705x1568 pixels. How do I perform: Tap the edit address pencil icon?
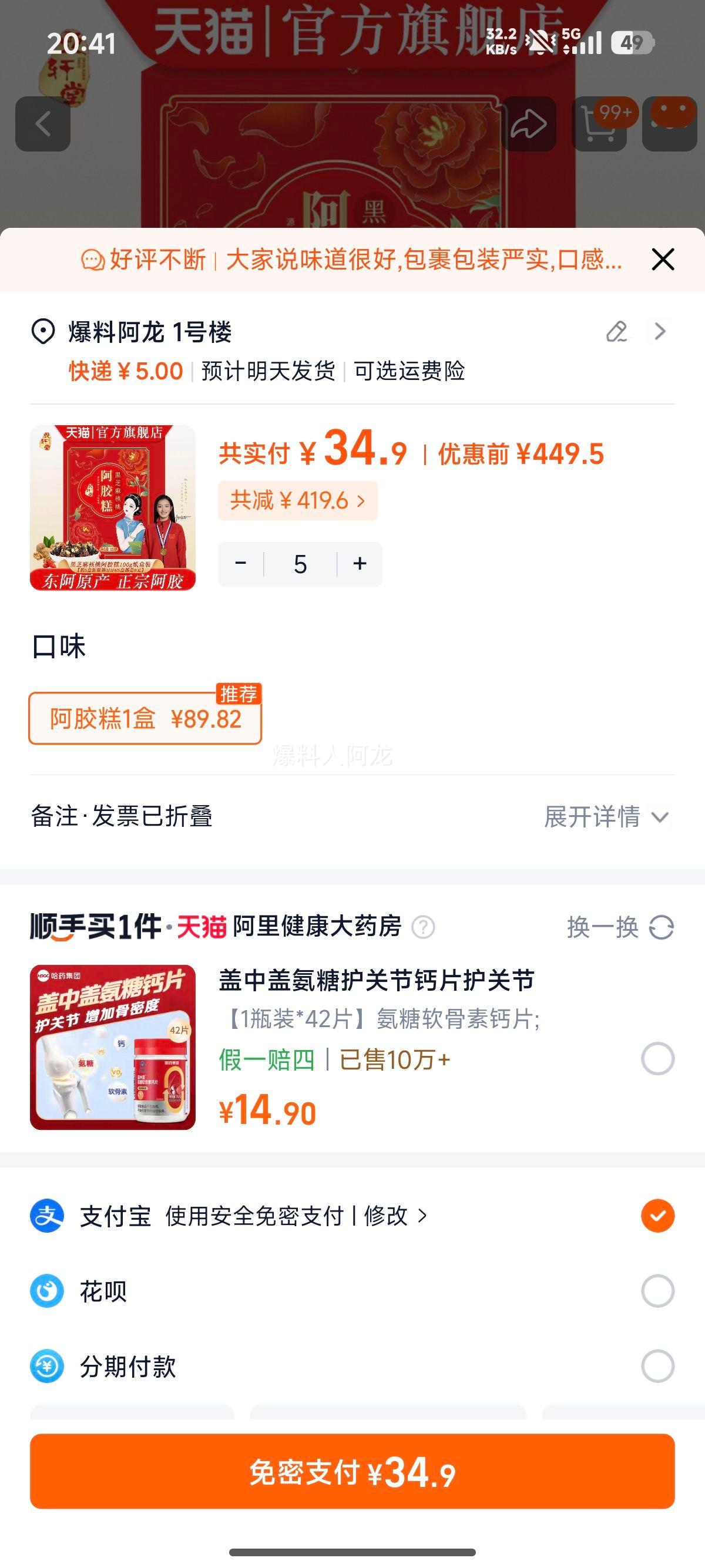coord(616,332)
